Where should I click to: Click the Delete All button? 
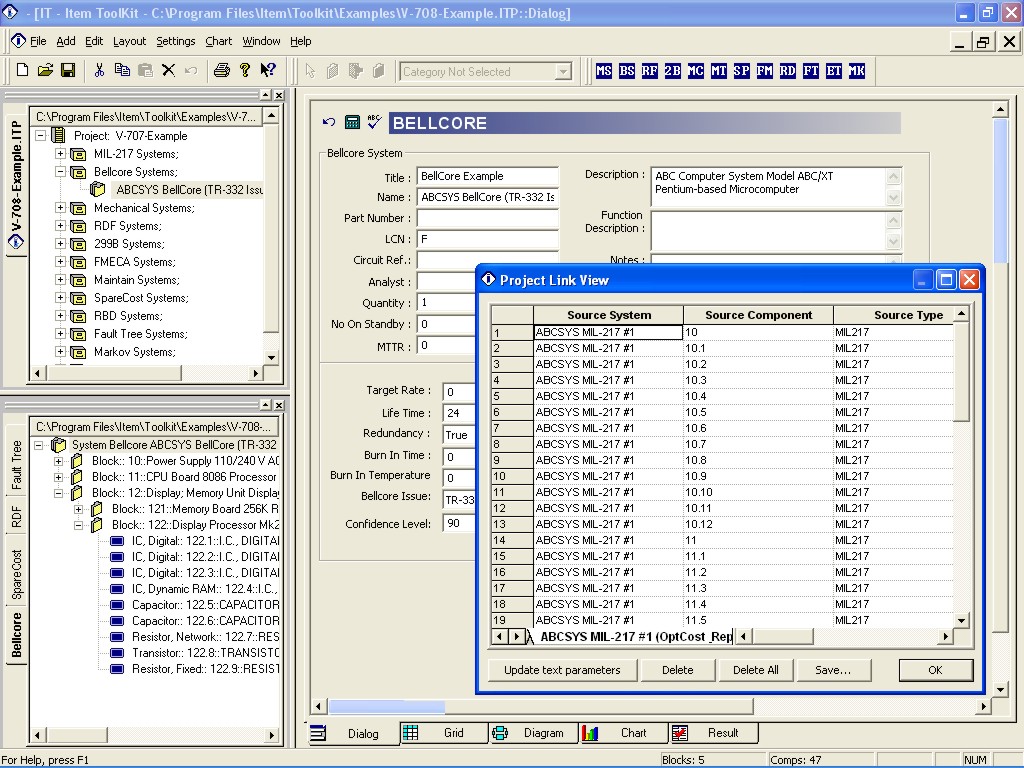pos(756,670)
